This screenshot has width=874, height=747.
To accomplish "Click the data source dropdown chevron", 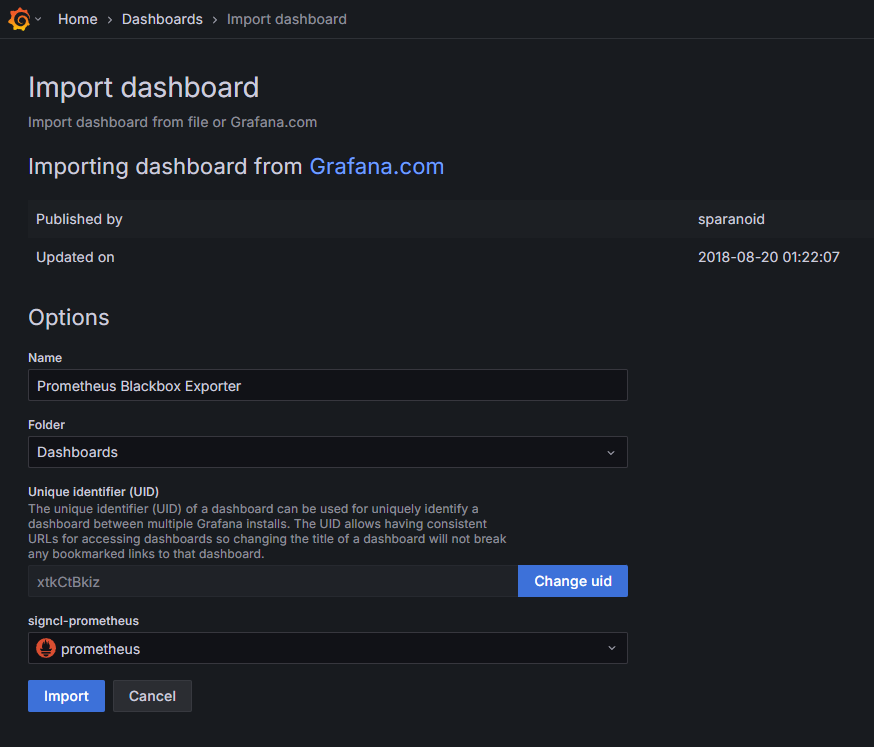I will (x=611, y=648).
